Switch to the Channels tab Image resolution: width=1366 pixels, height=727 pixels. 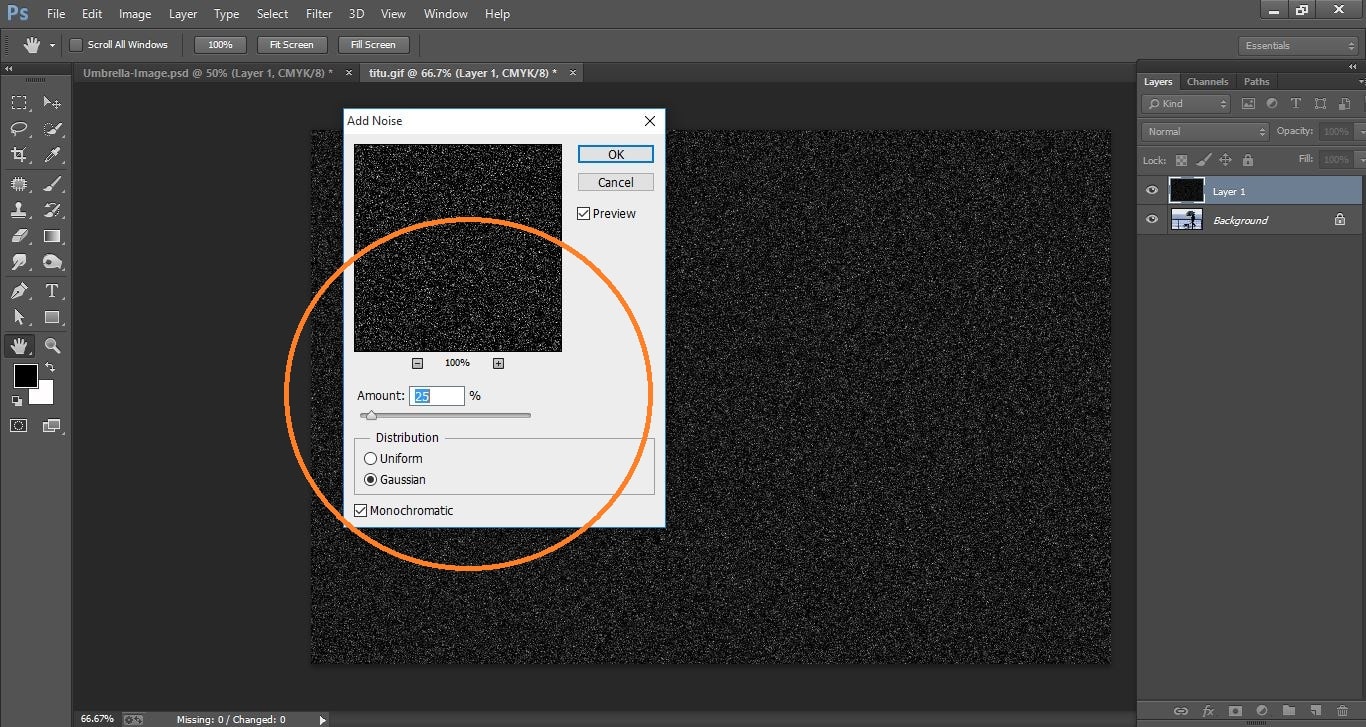1207,81
